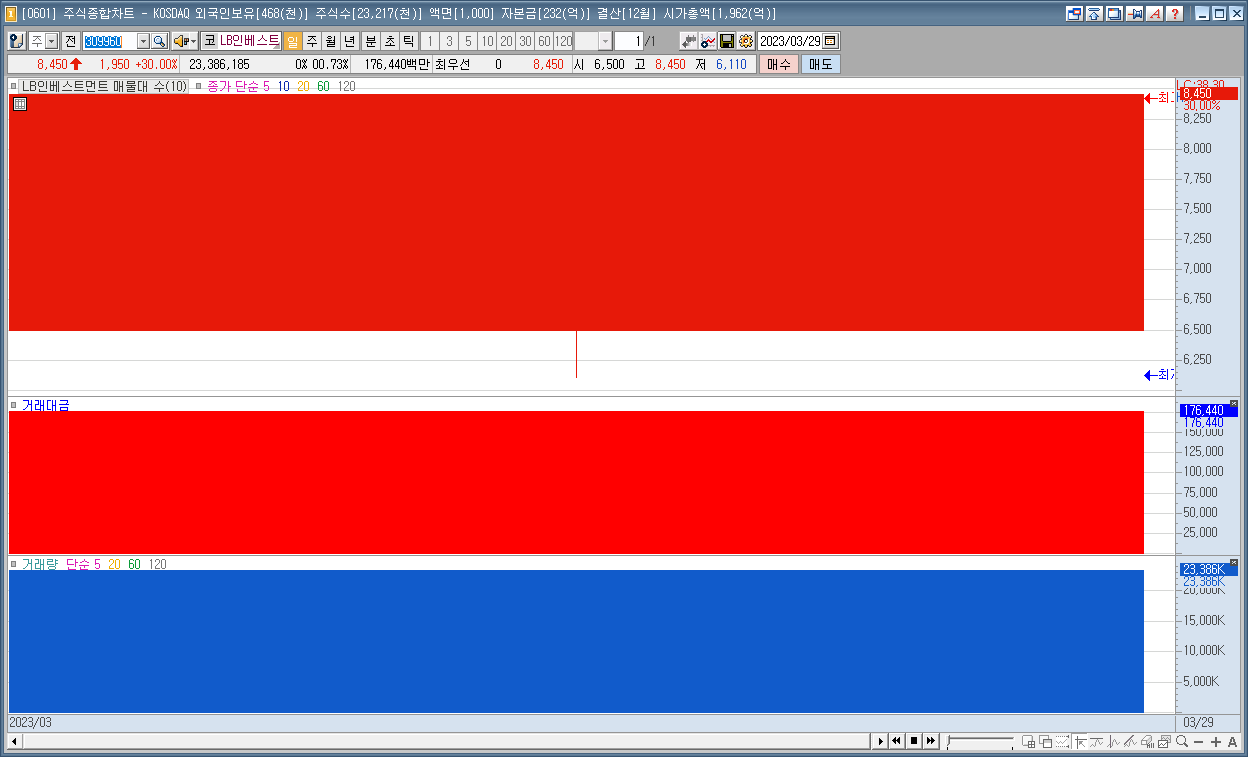Close the 거래량 panel with its corner X
This screenshot has height=757, width=1248.
tap(1233, 562)
